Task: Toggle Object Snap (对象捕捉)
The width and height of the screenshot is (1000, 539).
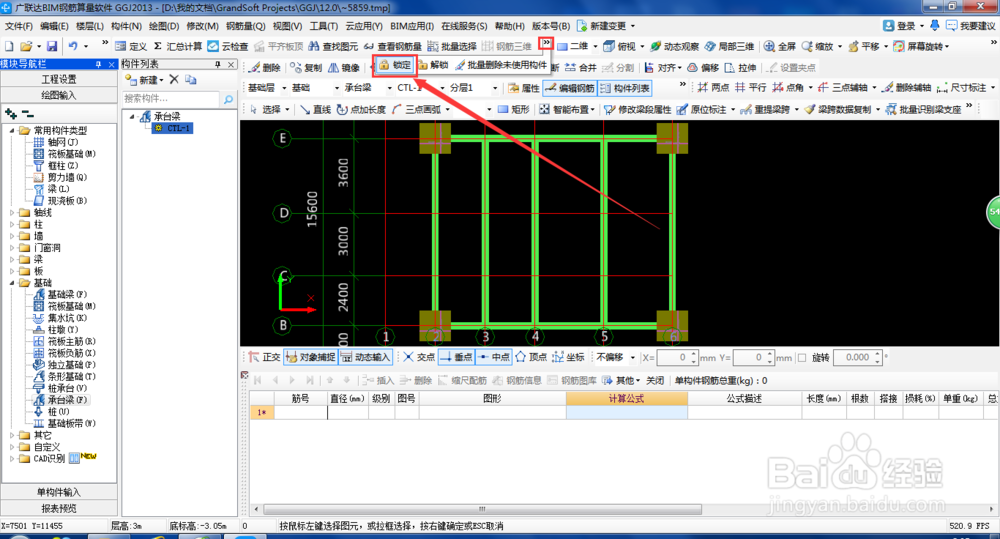Action: [x=310, y=357]
